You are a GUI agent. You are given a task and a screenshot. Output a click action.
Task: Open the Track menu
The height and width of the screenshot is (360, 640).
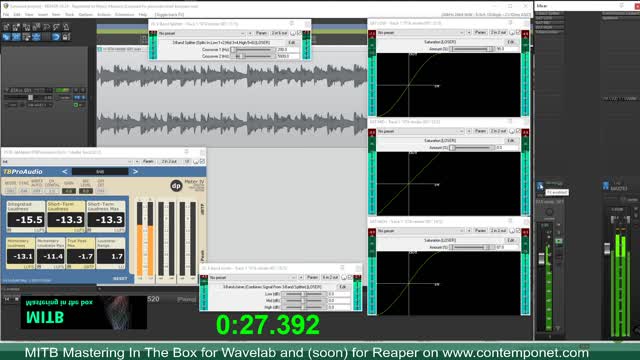point(70,15)
